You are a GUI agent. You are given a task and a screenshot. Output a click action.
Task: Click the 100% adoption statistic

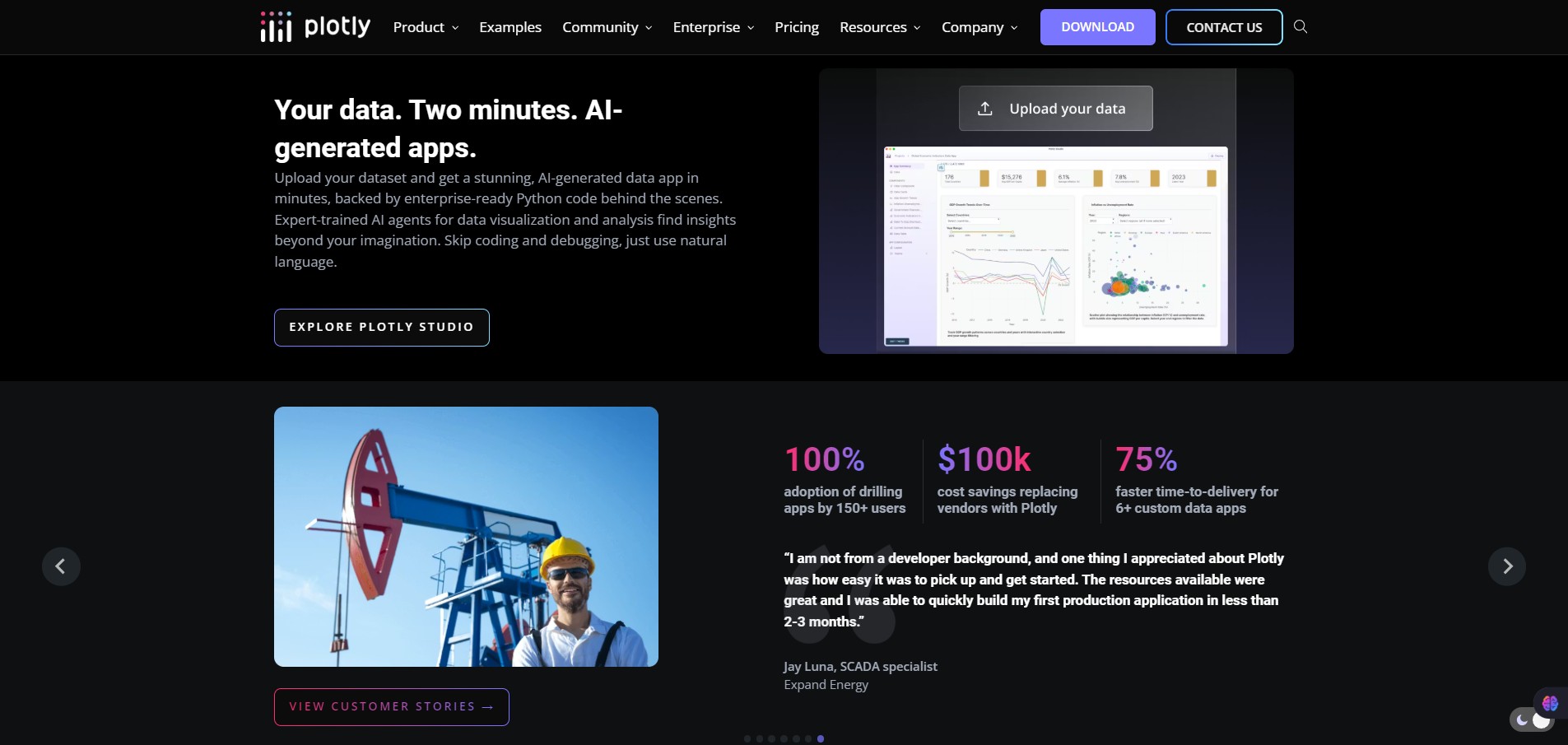(844, 481)
